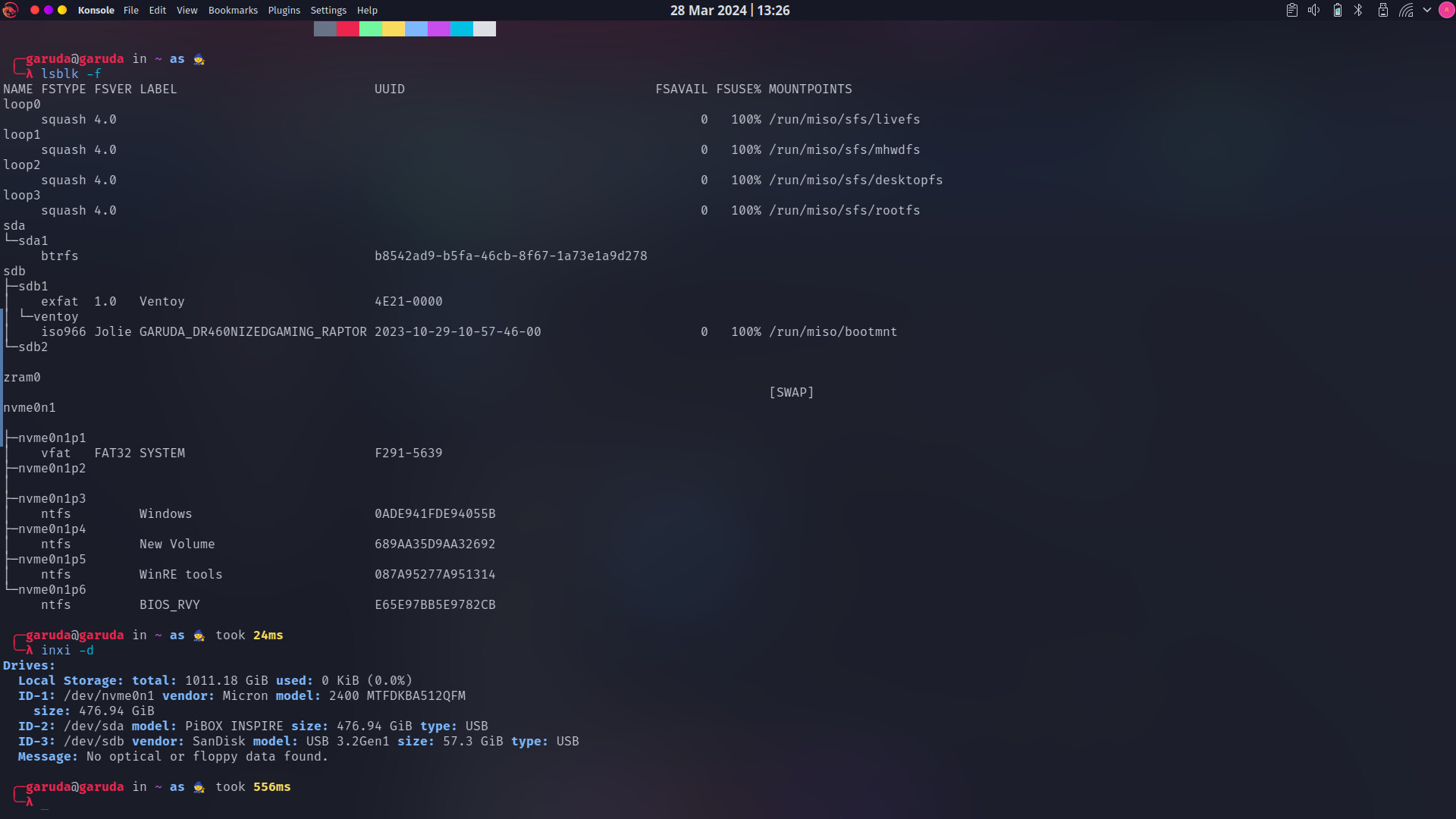Click the LABEL column header
Screen dimensions: 1456x819
pyautogui.click(x=158, y=89)
